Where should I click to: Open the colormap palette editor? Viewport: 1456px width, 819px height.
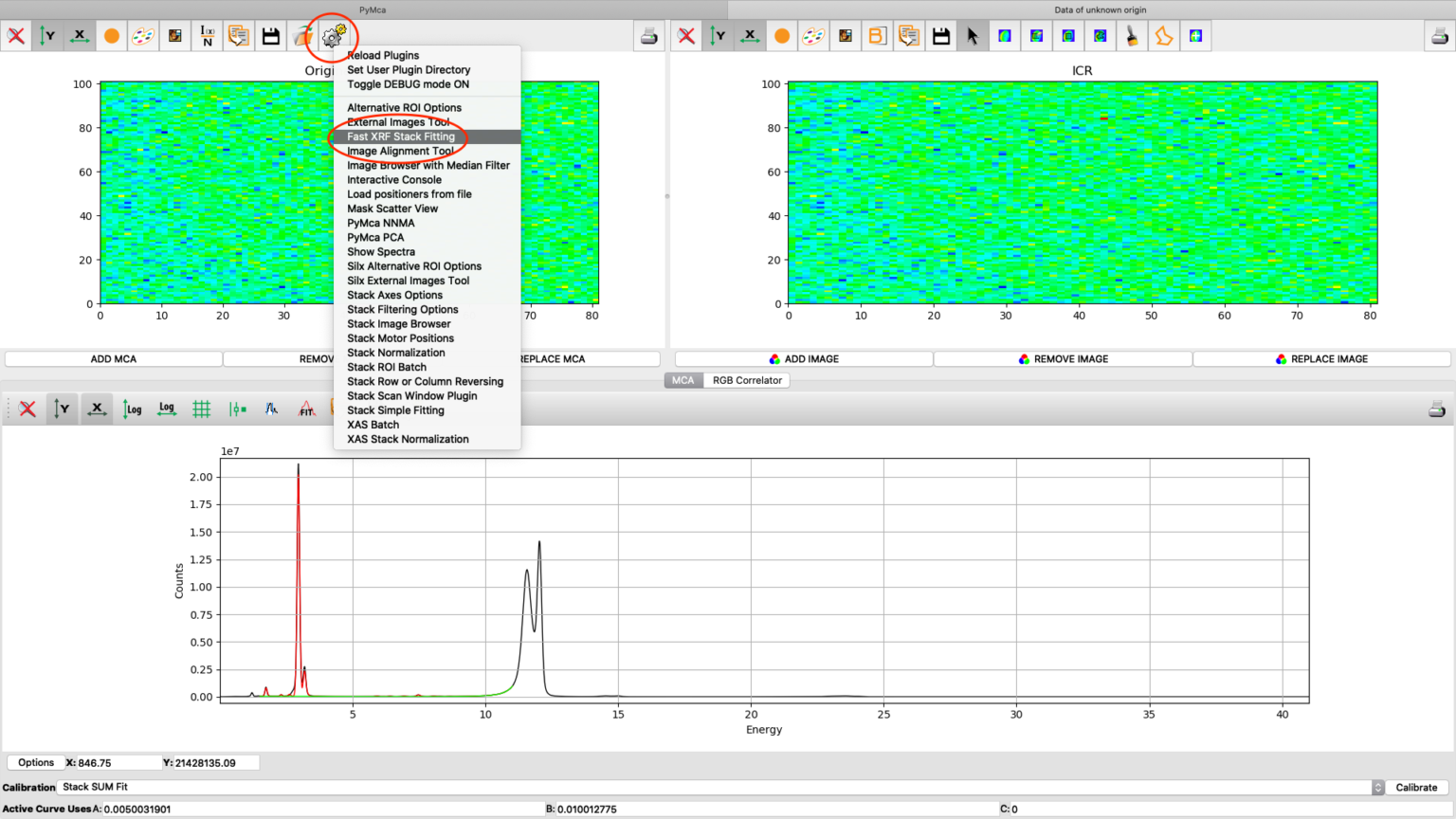click(143, 35)
